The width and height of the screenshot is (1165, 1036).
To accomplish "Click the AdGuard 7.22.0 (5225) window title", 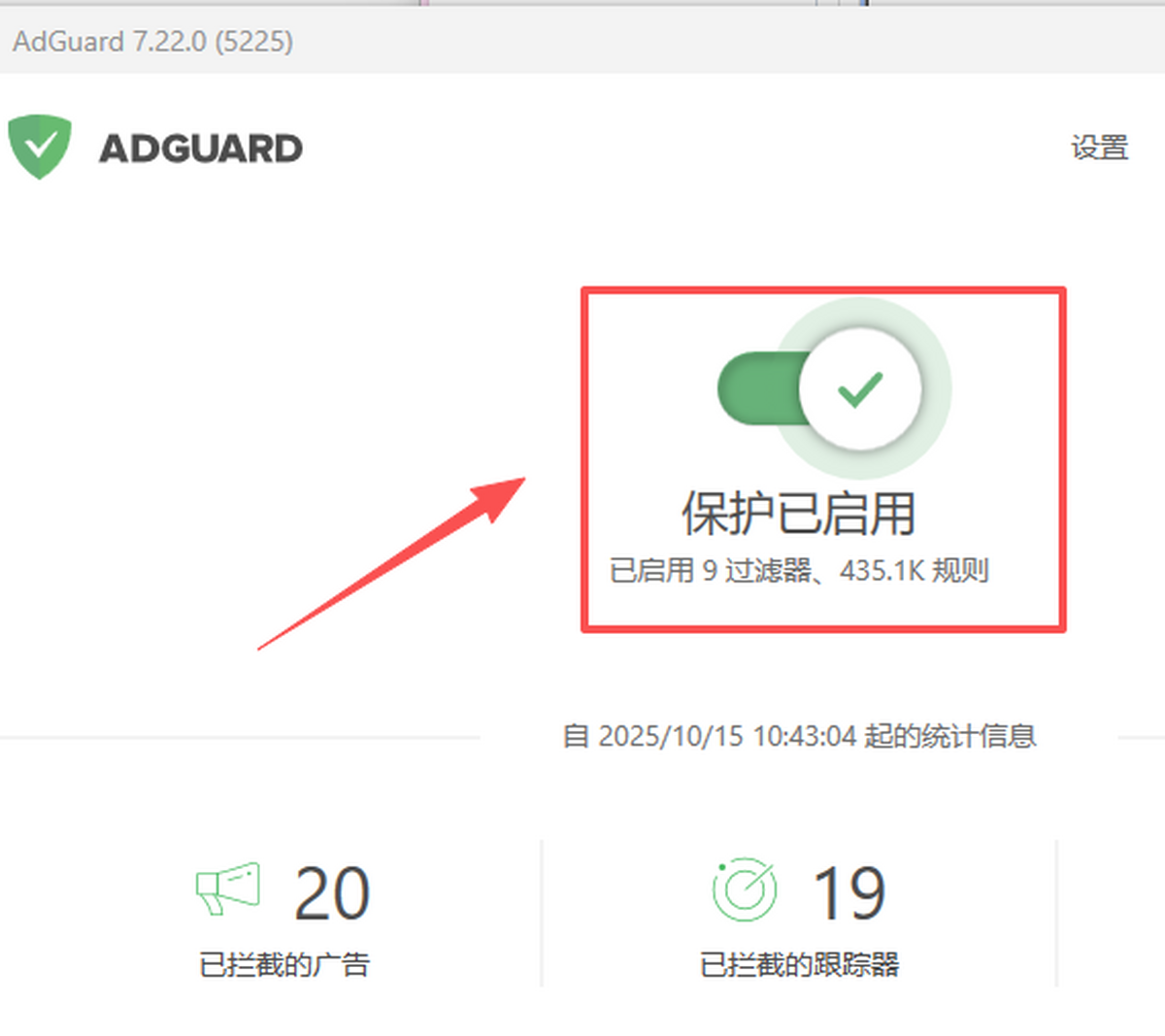I will 153,42.
